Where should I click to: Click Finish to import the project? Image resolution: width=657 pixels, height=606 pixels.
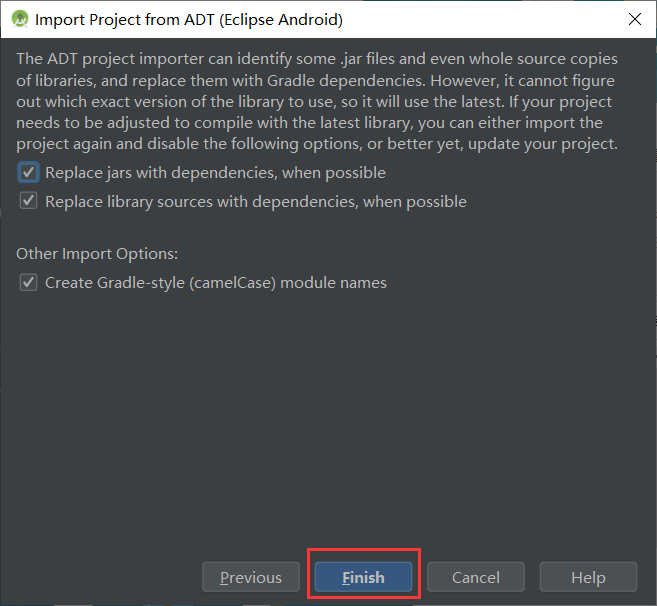coord(363,577)
